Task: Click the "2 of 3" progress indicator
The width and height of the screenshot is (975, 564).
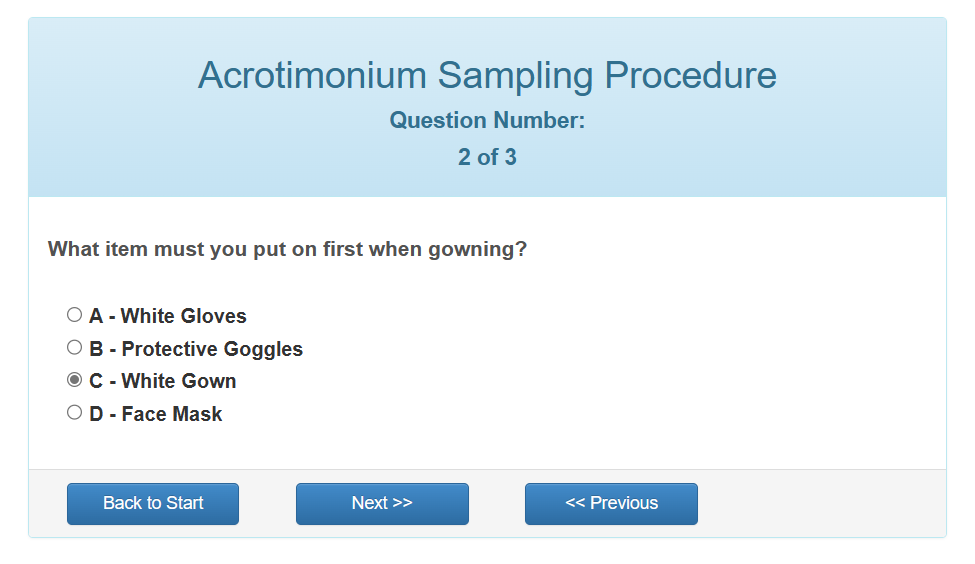Action: (x=487, y=157)
